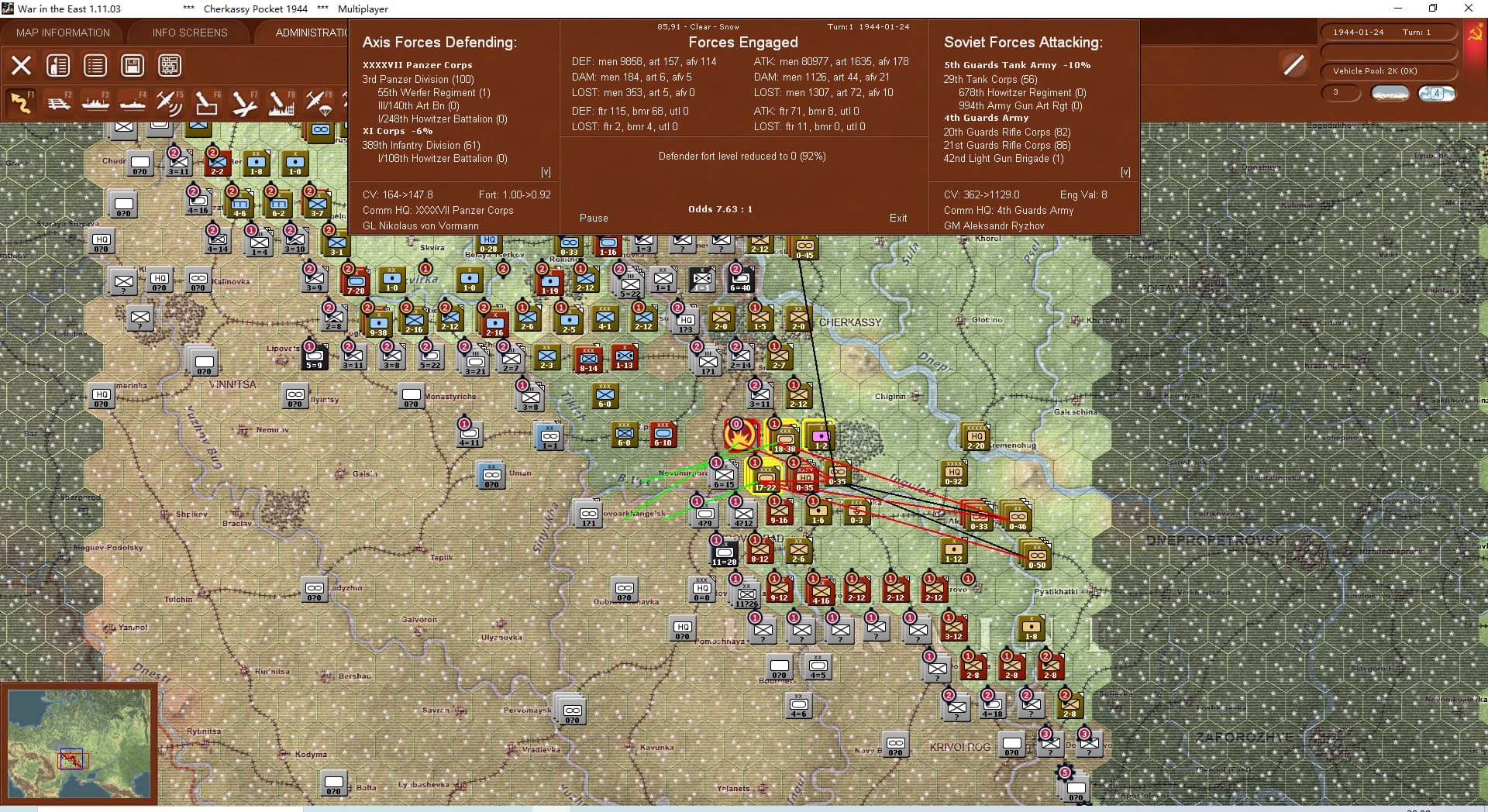
Task: Pause the combat resolution display
Action: click(594, 218)
